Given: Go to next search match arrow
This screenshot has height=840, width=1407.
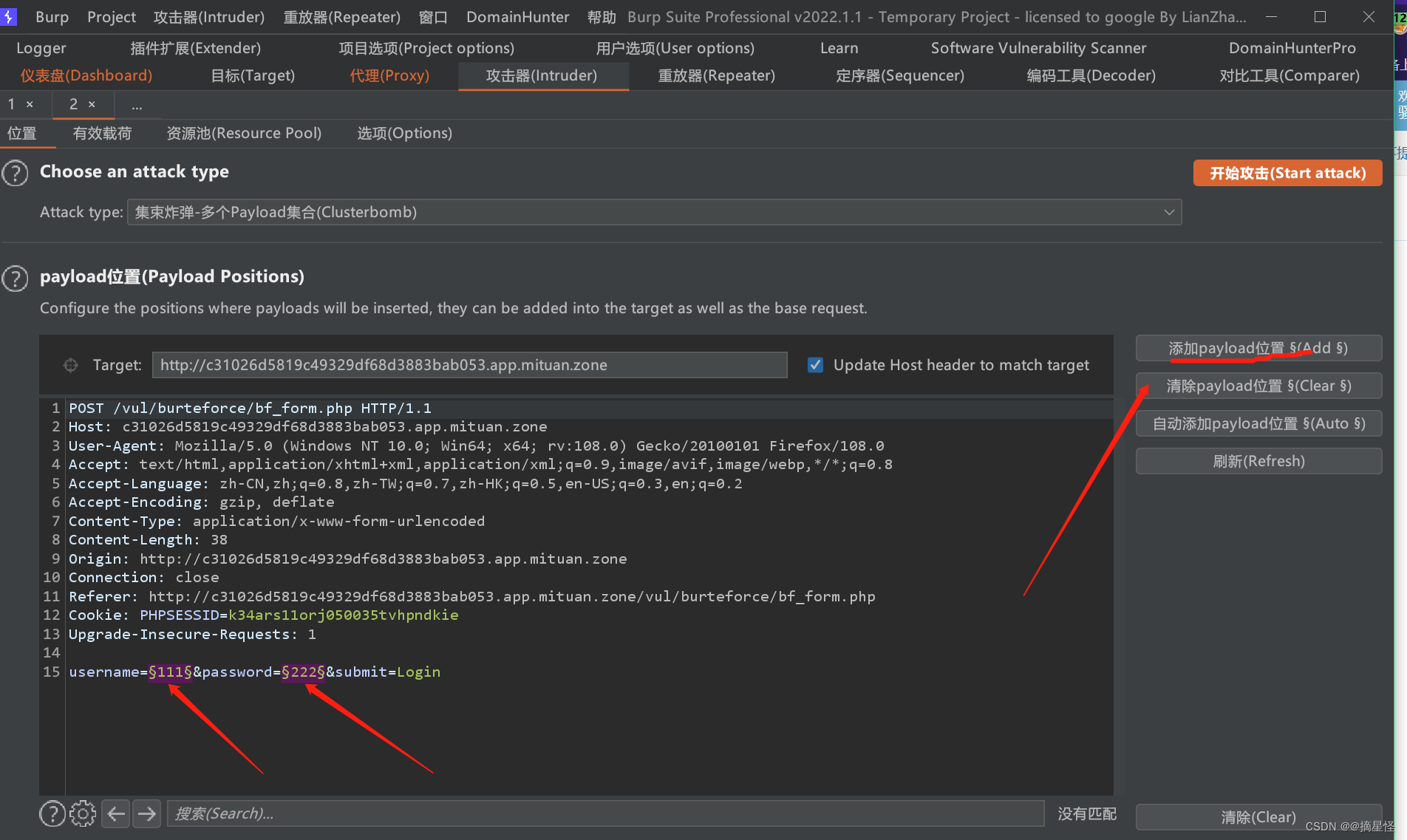Looking at the screenshot, I should click(147, 813).
